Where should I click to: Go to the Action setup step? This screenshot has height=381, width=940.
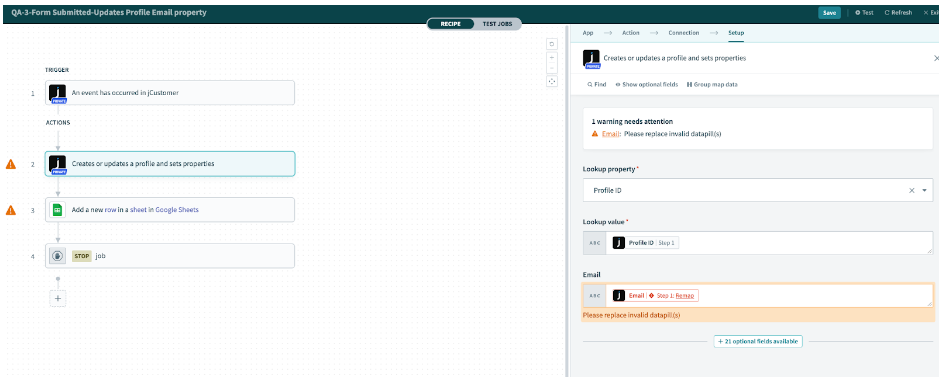tap(630, 33)
